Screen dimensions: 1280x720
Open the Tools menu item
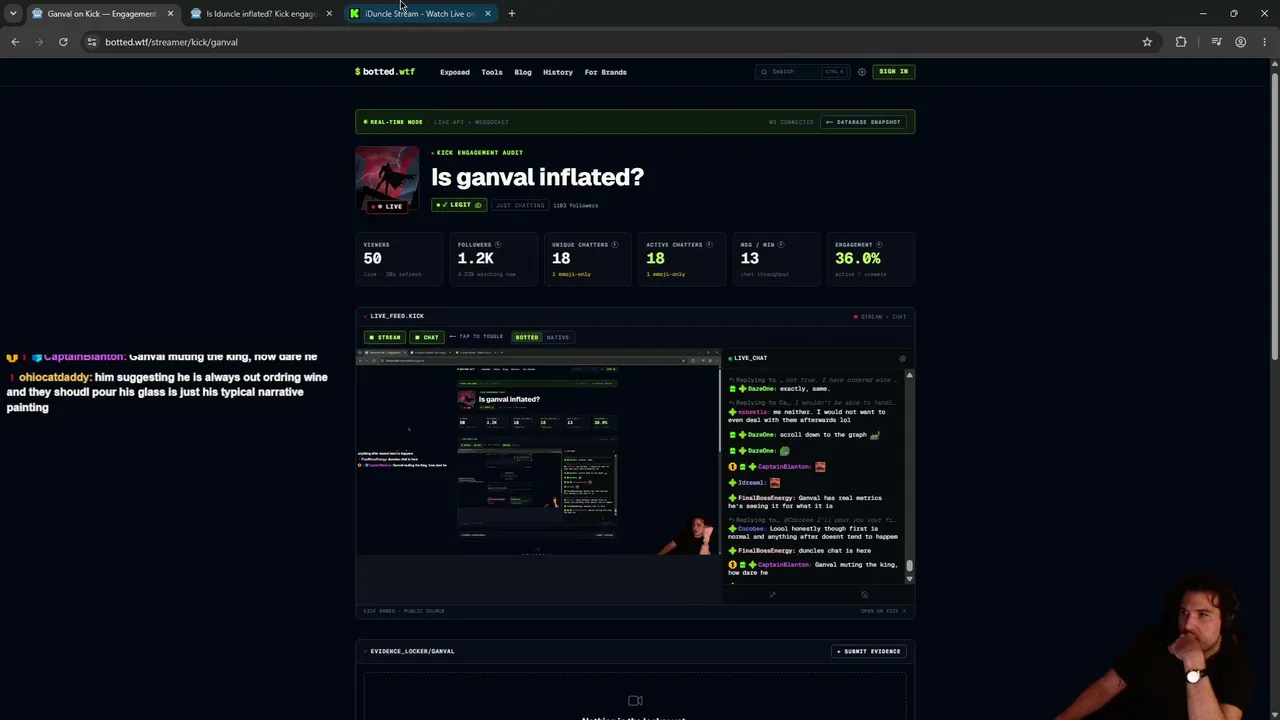[x=492, y=72]
